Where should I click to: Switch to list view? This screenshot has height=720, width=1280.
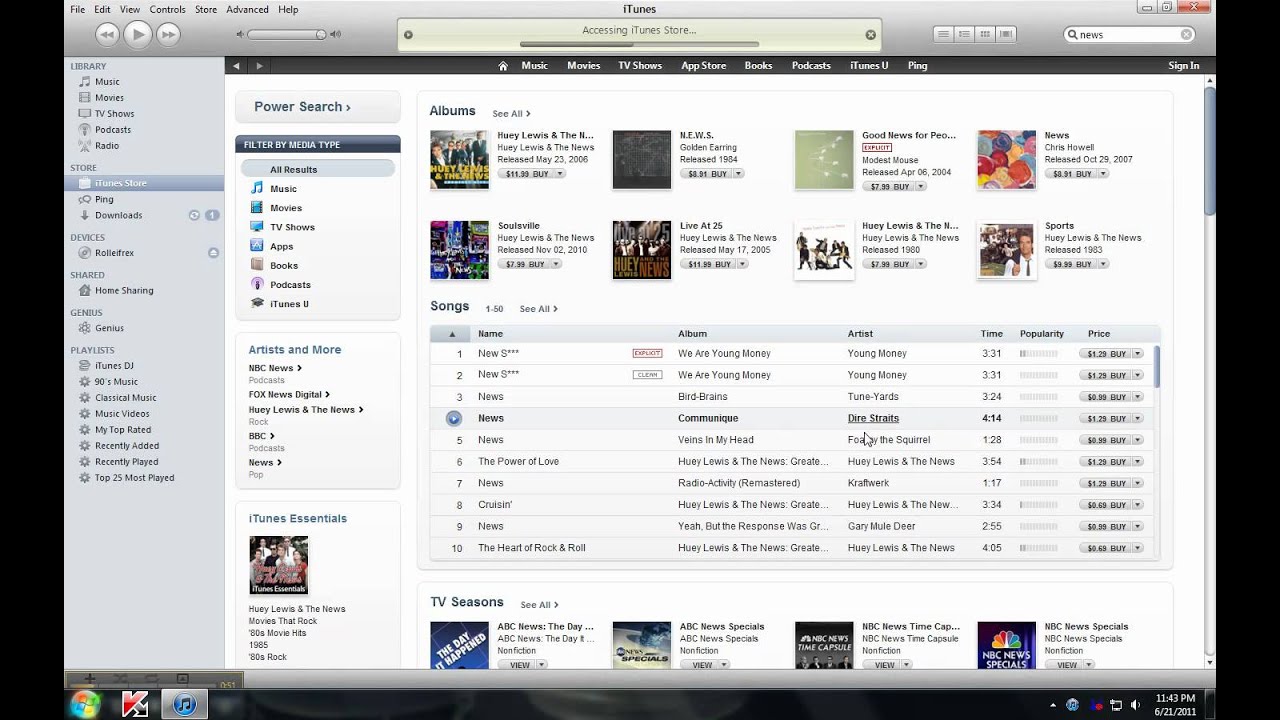click(x=943, y=34)
